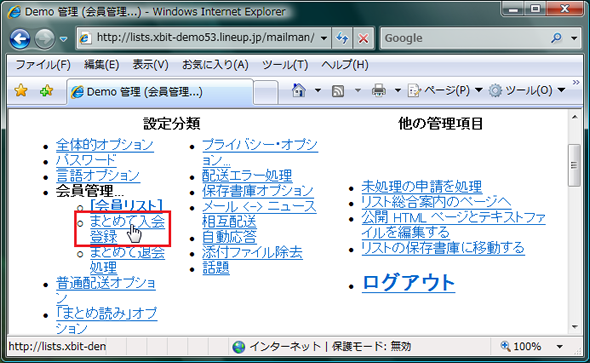Open the パスワード link

[86, 160]
